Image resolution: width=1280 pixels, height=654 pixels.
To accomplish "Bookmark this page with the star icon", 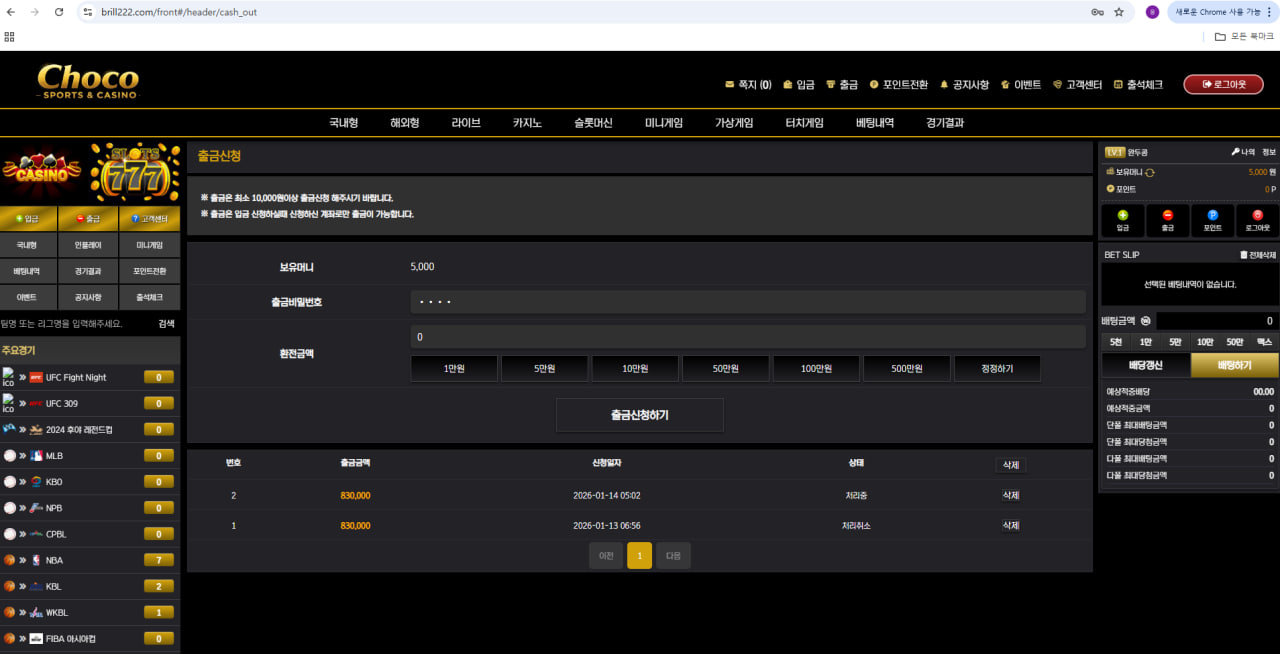I will pos(1119,12).
